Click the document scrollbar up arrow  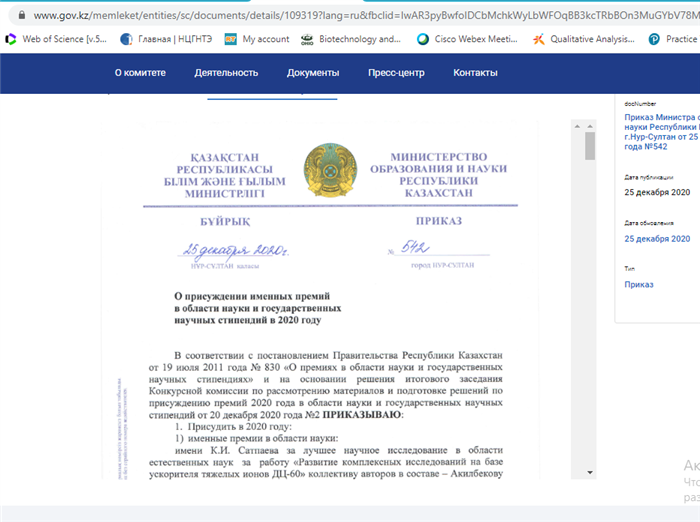click(590, 126)
